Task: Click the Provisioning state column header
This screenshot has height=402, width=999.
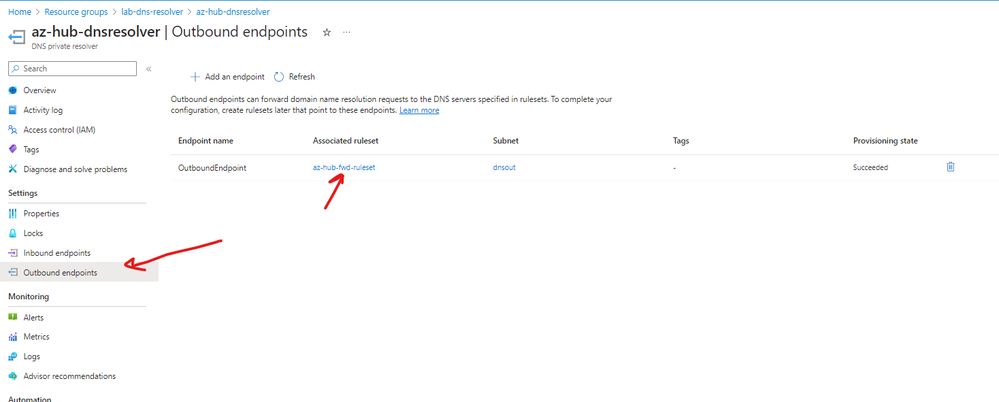Action: click(886, 141)
